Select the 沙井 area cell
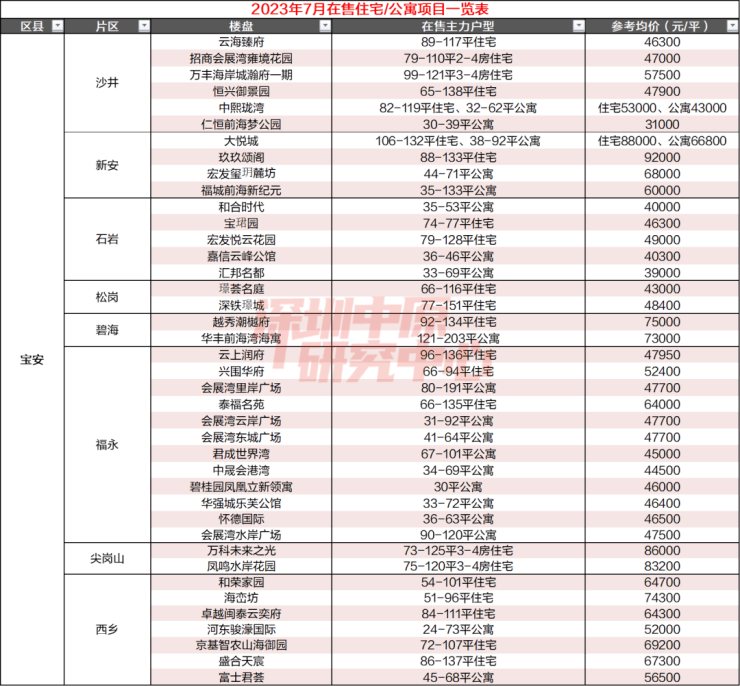 108,83
